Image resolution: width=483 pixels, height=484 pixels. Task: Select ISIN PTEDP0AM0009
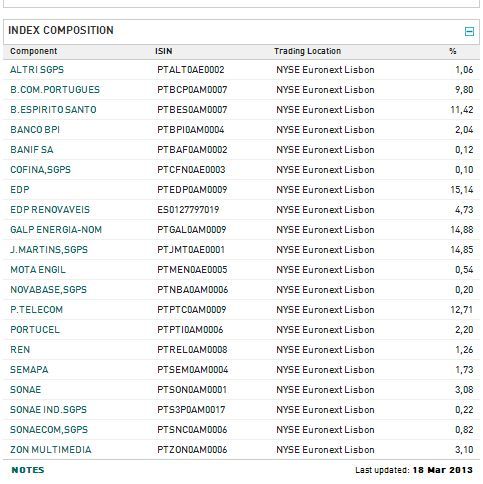coord(192,190)
